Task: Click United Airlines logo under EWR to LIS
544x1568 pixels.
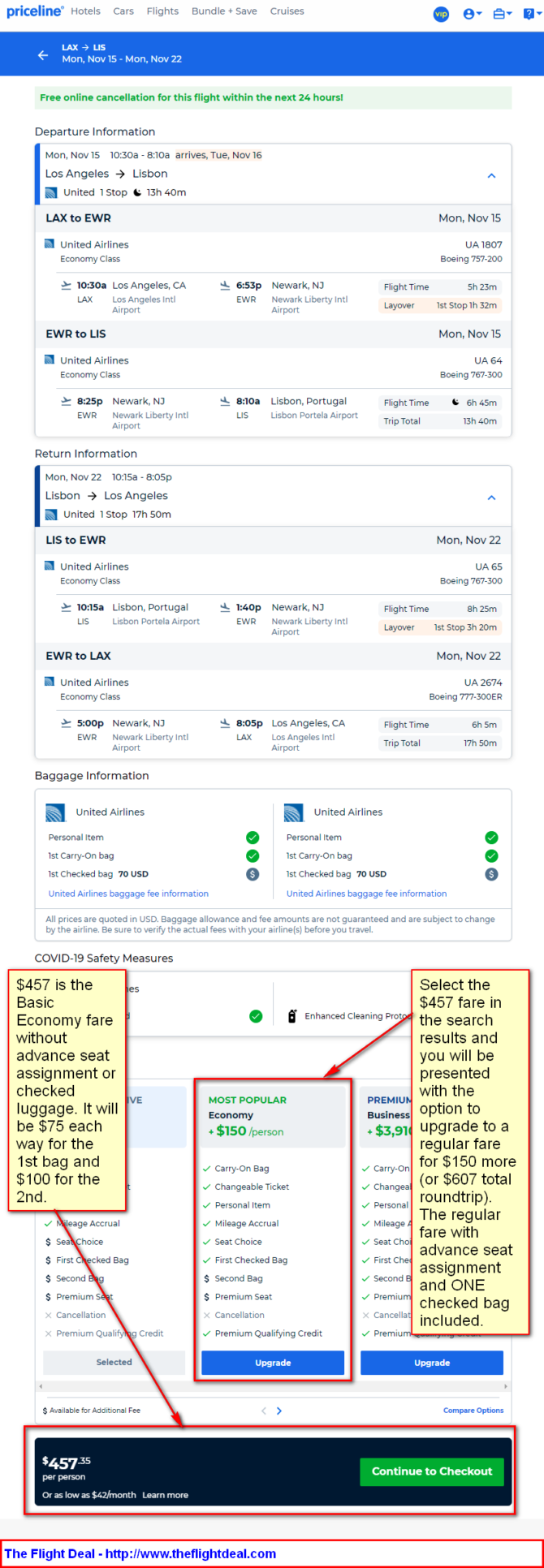Action: pyautogui.click(x=50, y=360)
